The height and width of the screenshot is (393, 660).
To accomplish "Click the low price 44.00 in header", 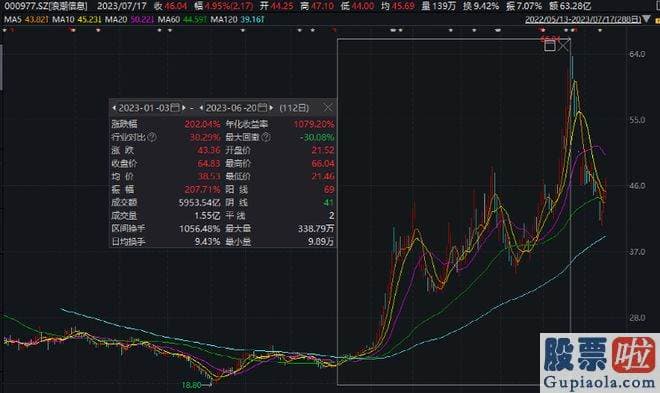I will click(363, 6).
